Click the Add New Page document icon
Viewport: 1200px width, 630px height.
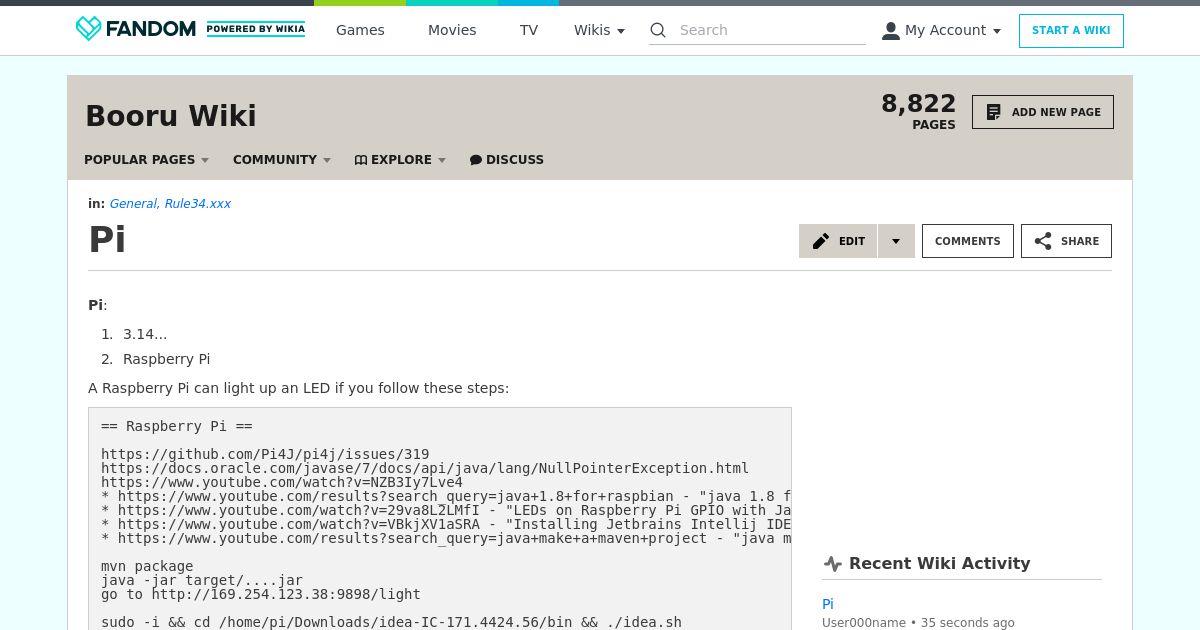[x=993, y=112]
